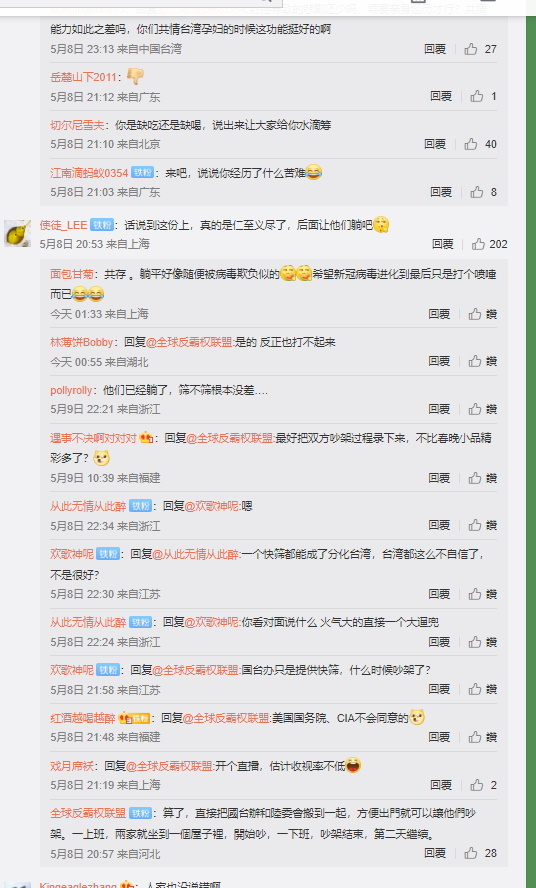Open 欢歌神呢's profile from 22:30 comment
The height and width of the screenshot is (888, 536).
click(x=72, y=554)
